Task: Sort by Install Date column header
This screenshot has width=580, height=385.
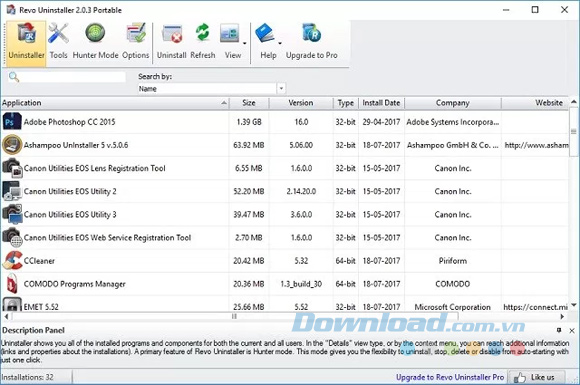Action: tap(381, 103)
